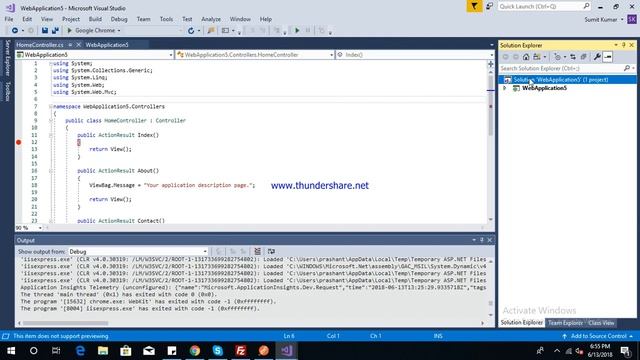The width and height of the screenshot is (640, 360).
Task: Click the Find in Files toolbar icon
Action: 211,31
